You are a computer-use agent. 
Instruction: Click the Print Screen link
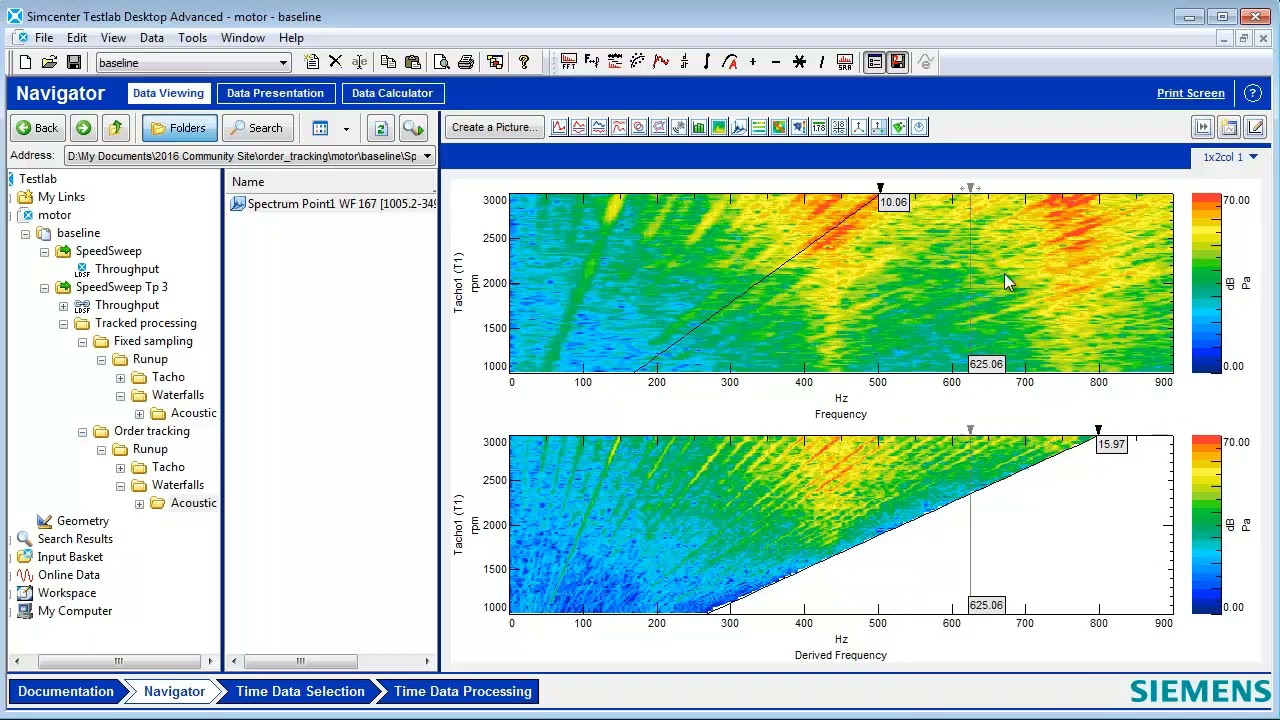tap(1190, 93)
